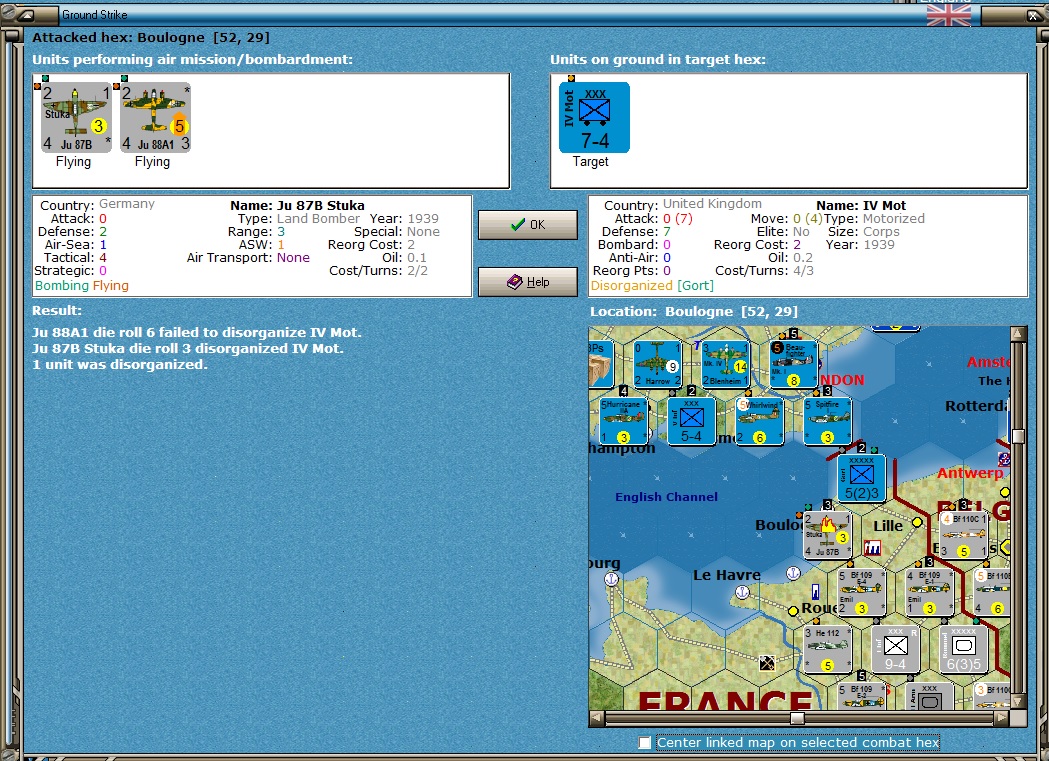Click the Bf 109 E-1 Emil counter
Image resolution: width=1049 pixels, height=761 pixels.
point(929,592)
